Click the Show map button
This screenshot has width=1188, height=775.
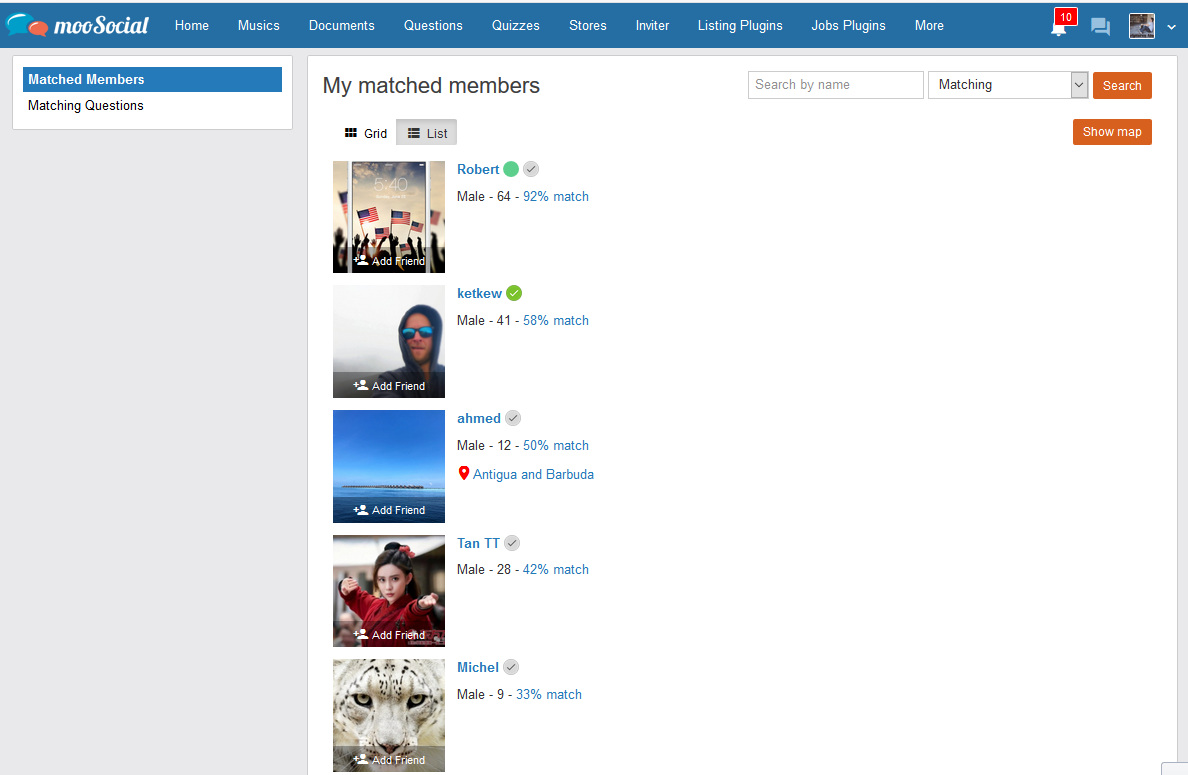(x=1111, y=132)
